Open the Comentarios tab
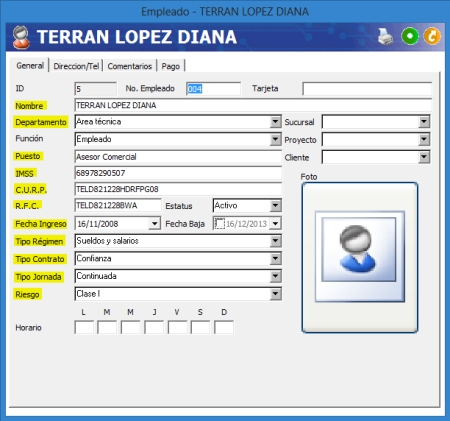This screenshot has height=421, width=450. tap(130, 66)
